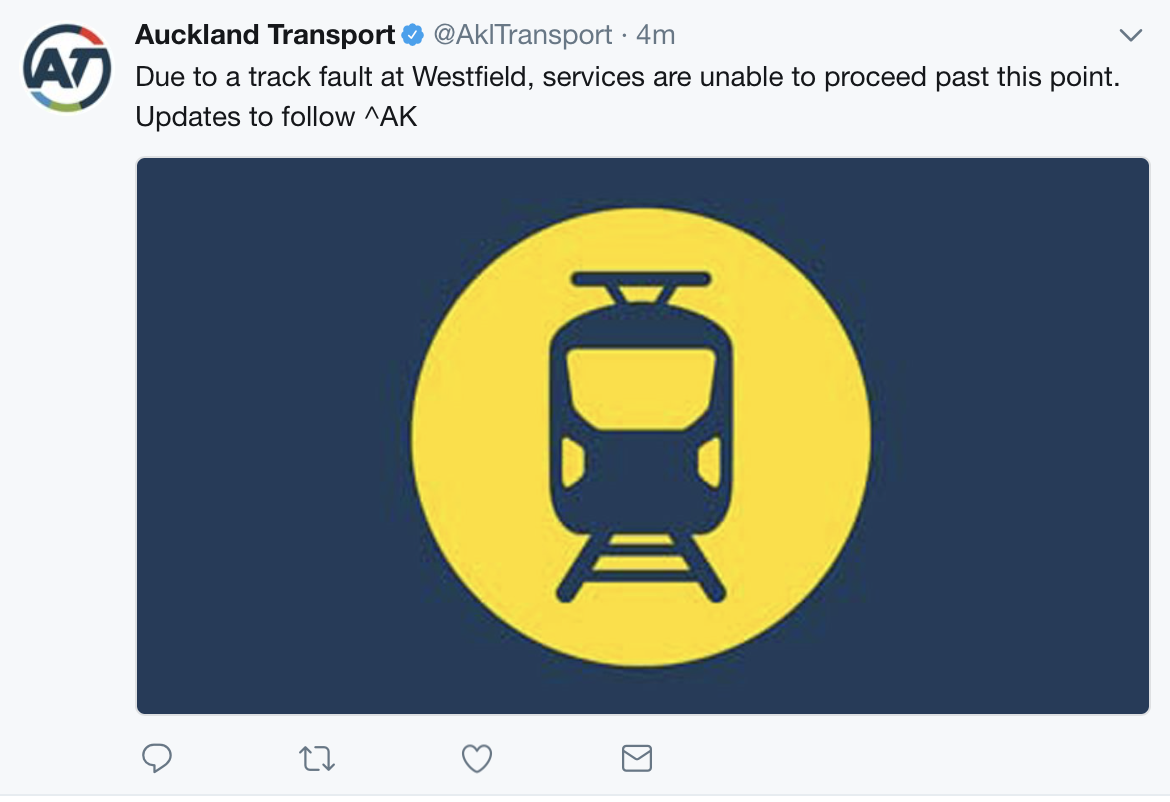Expand the tweet options chevron

tap(1131, 35)
